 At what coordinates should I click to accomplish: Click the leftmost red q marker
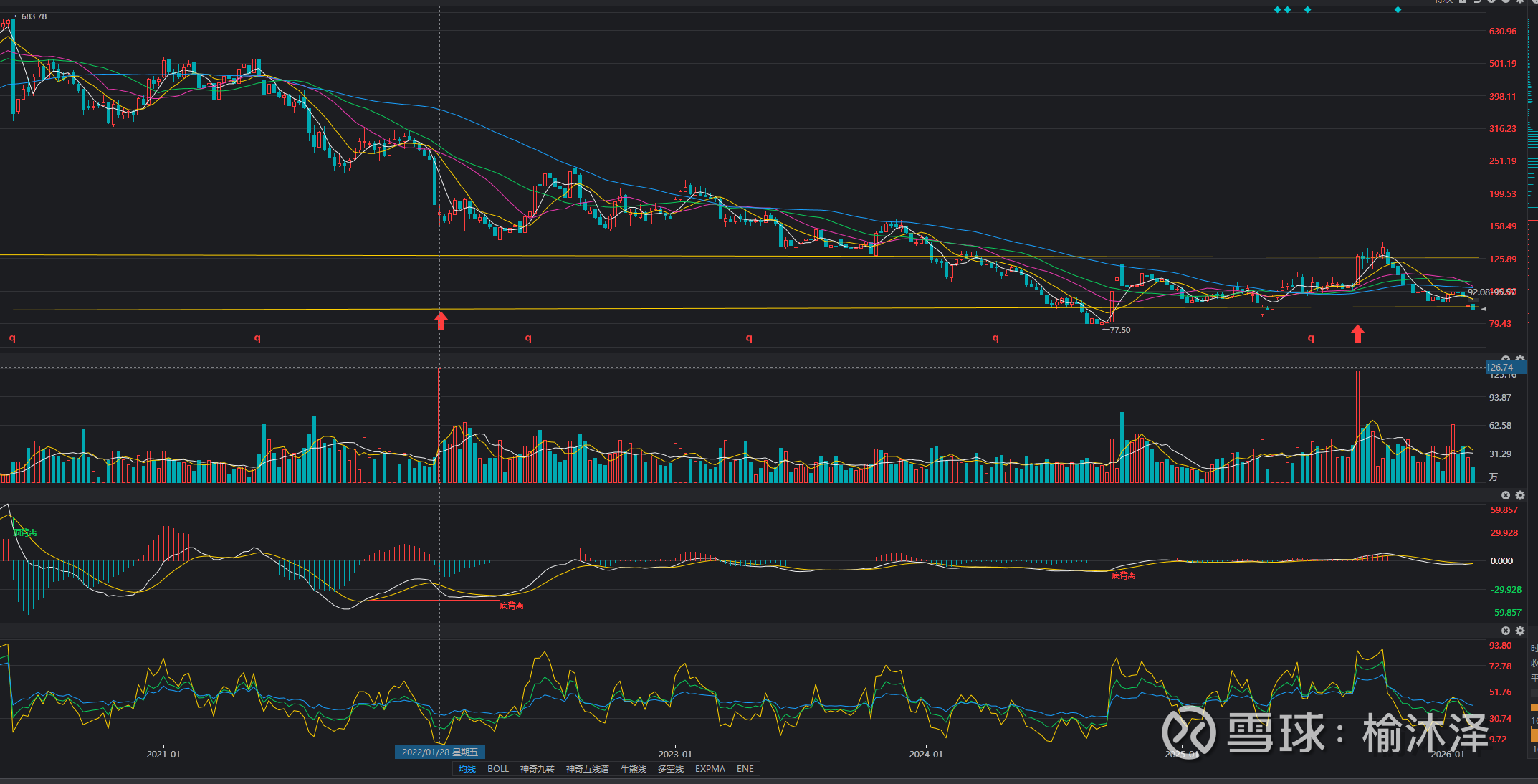[x=12, y=338]
